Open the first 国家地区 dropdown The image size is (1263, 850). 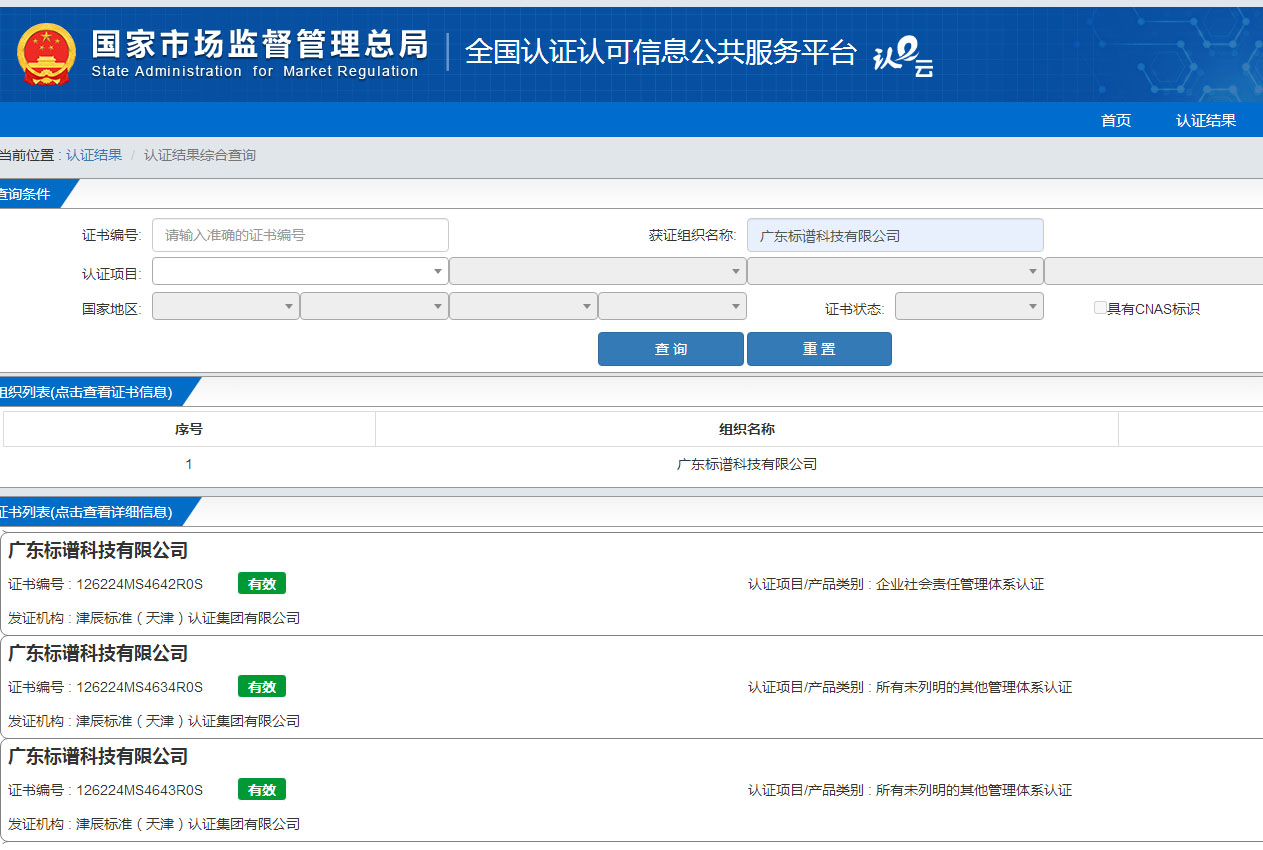click(225, 307)
